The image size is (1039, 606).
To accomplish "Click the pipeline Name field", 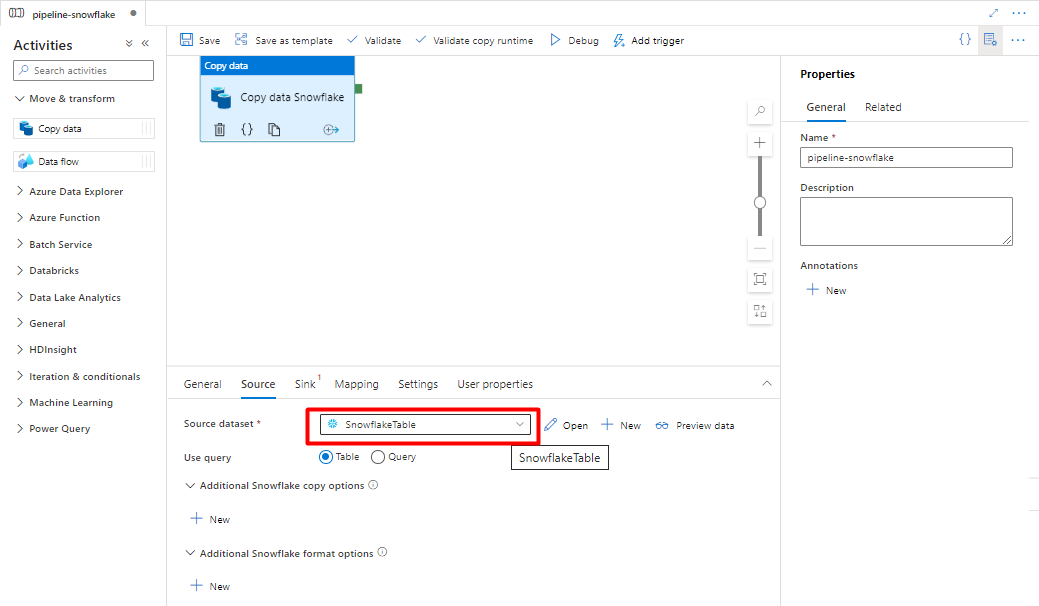I will point(906,158).
